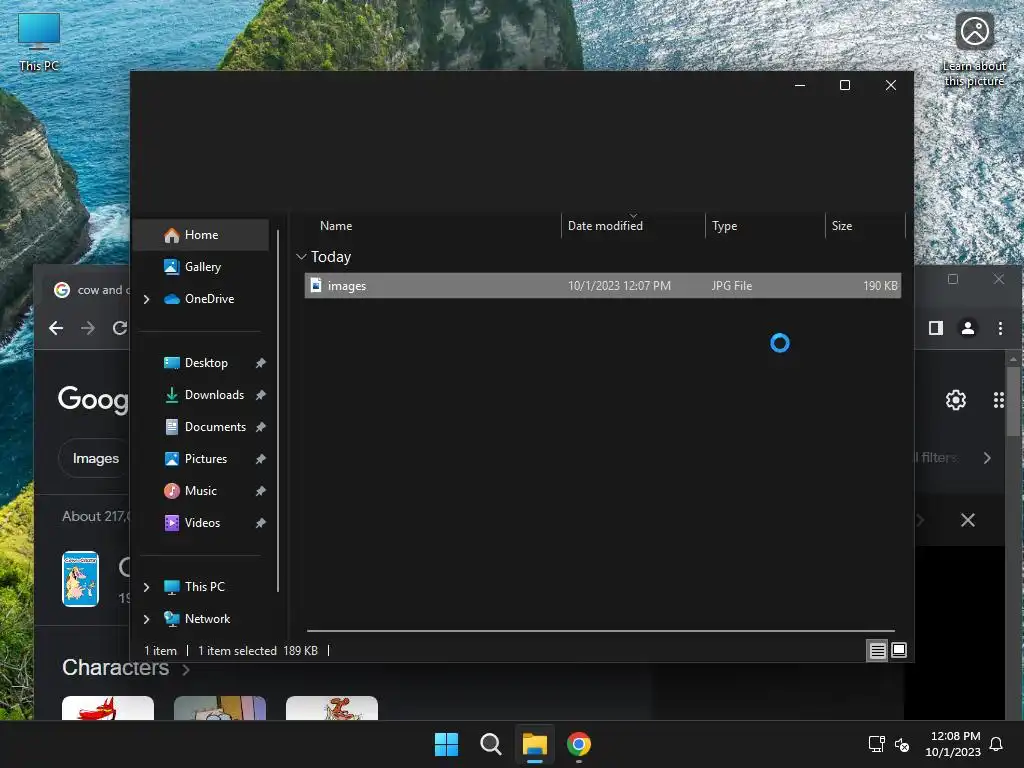Close the panel with X in Chrome

coord(968,520)
